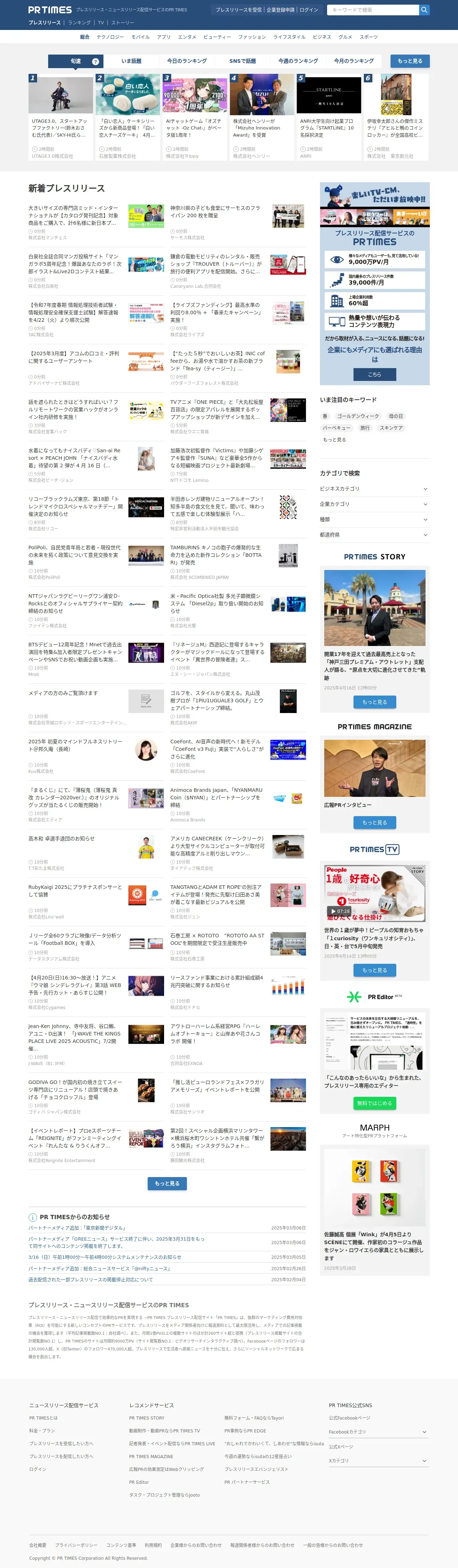Screen dimensions: 458x1568
Task: Open ranked #1 UTAGE3.0 article thumbnail
Action: tap(60, 95)
